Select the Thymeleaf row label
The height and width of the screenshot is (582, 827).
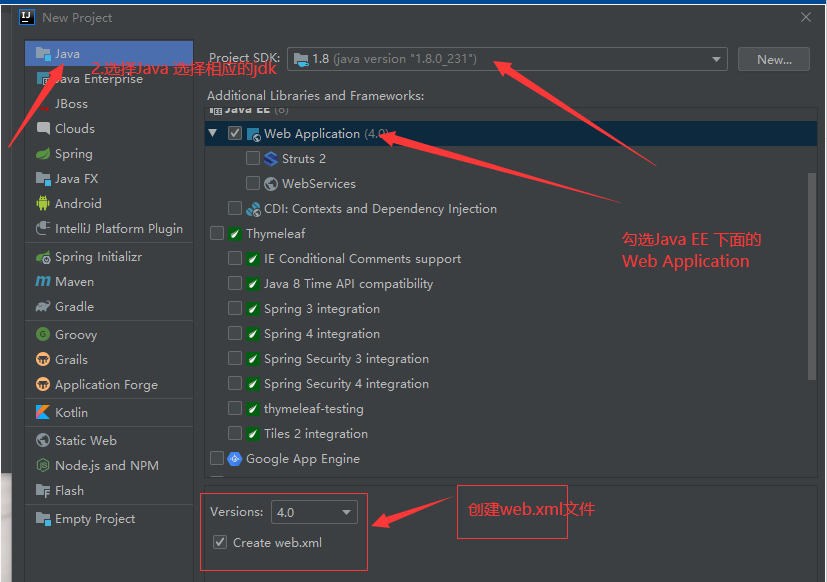coord(275,234)
